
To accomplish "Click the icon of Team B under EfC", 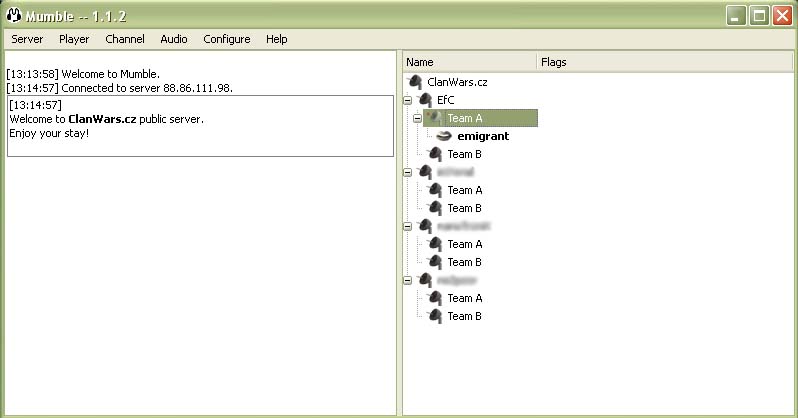I will coord(435,154).
